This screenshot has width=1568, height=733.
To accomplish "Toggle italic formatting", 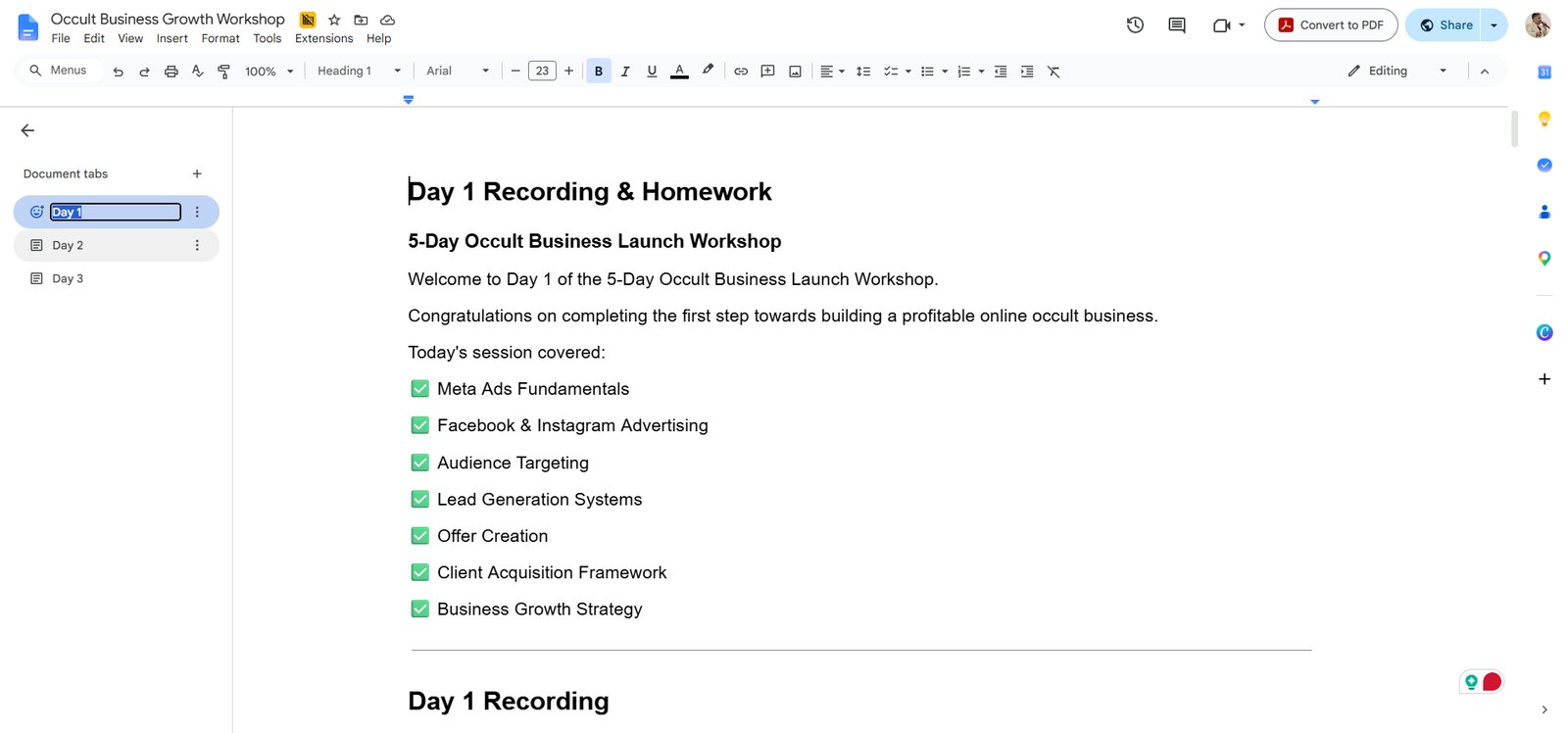I will [x=625, y=72].
